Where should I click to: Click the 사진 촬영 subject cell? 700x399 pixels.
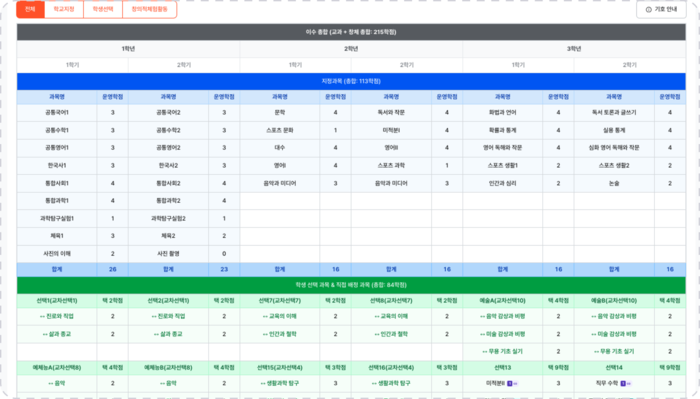point(168,254)
